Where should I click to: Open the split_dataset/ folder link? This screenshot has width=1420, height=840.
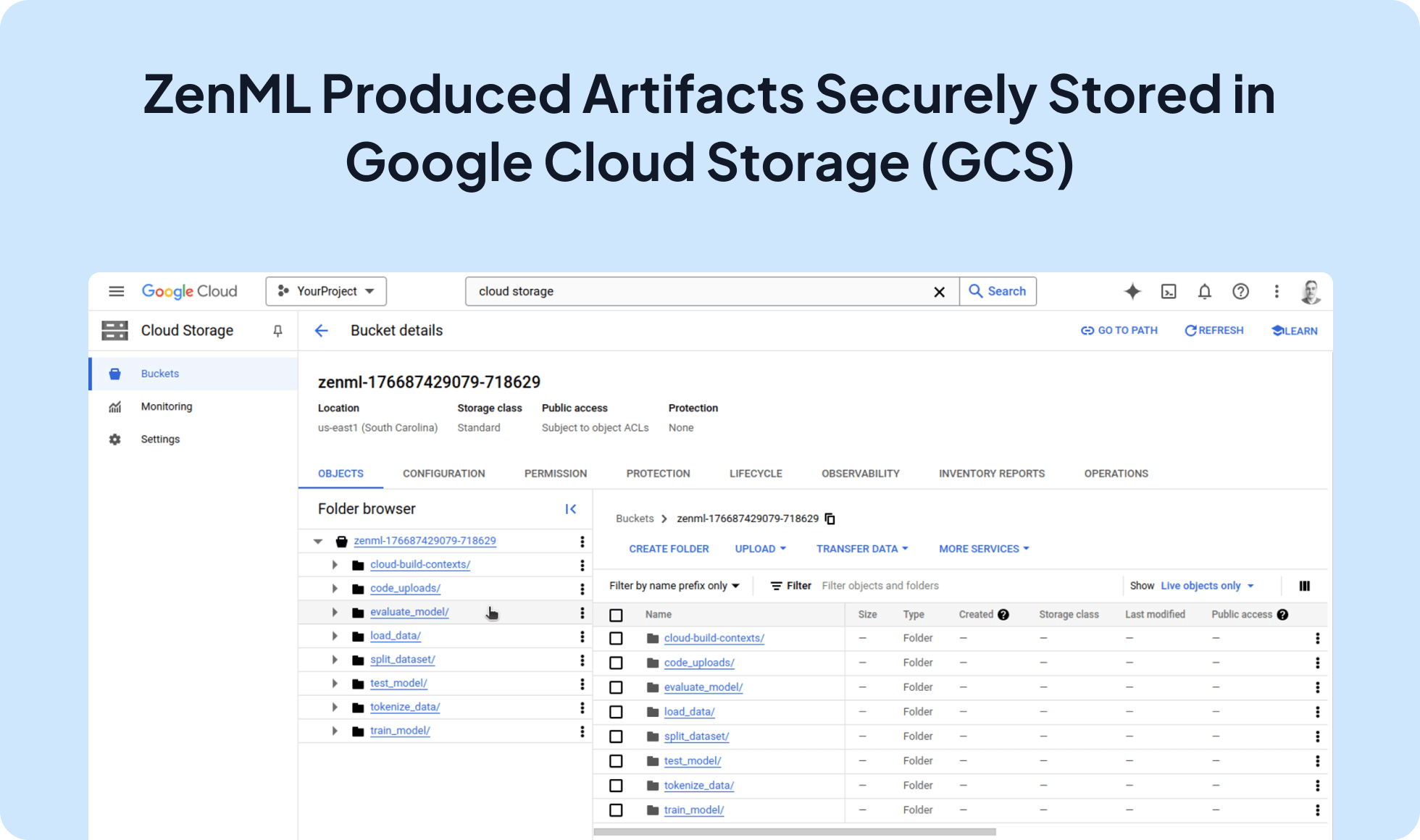(x=696, y=736)
